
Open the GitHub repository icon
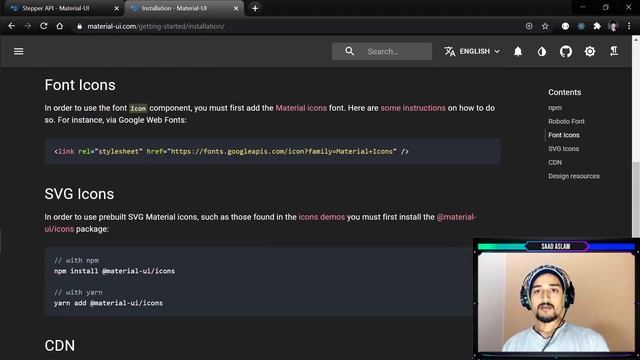[566, 51]
